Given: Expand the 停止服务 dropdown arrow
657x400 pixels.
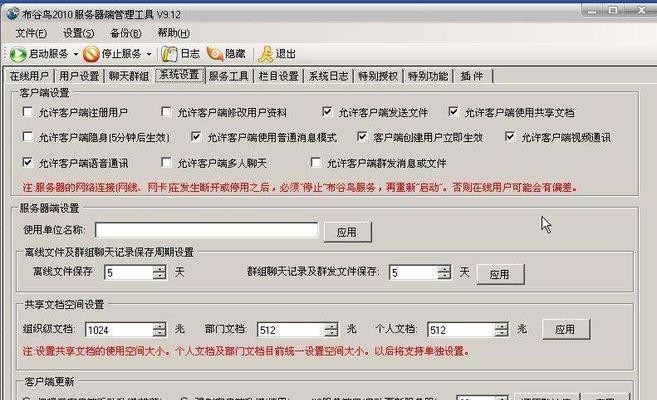Looking at the screenshot, I should [149, 54].
